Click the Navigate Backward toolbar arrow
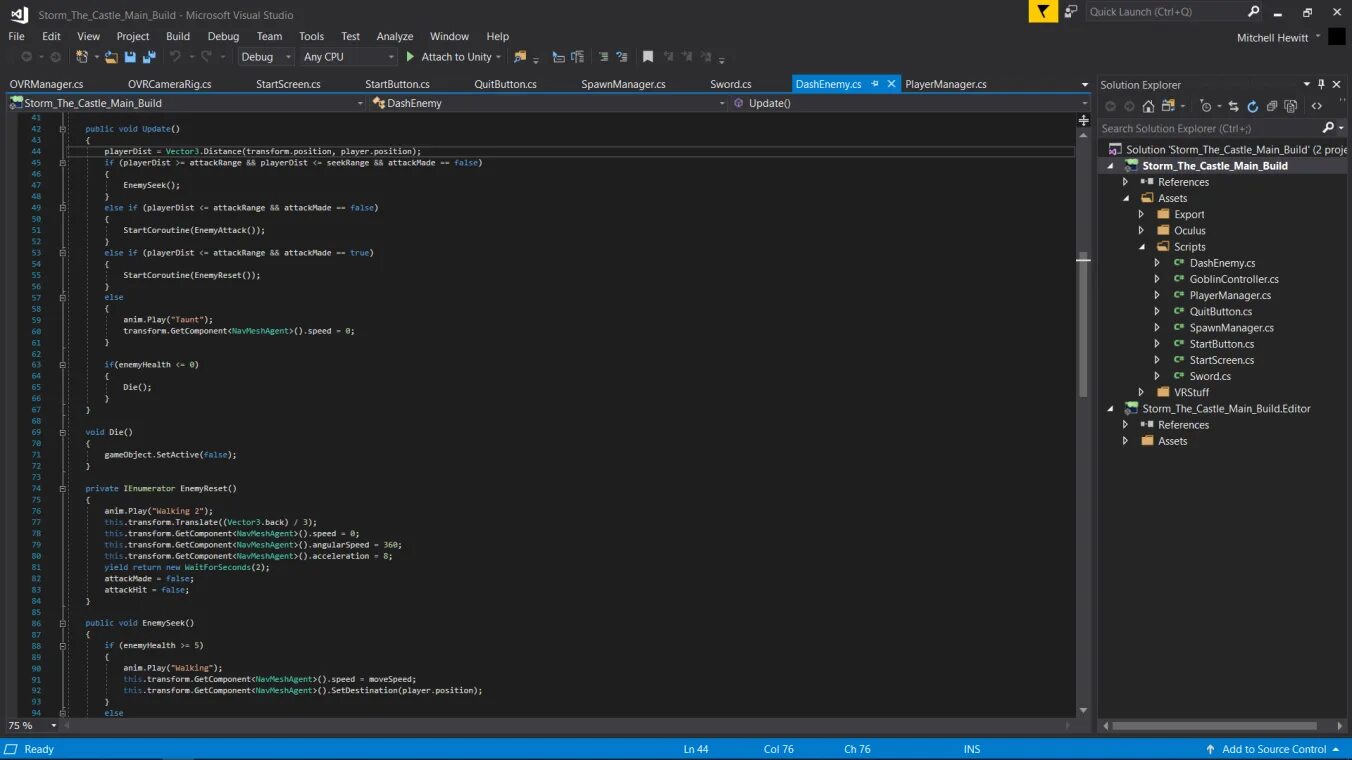Viewport: 1352px width, 760px height. (27, 57)
